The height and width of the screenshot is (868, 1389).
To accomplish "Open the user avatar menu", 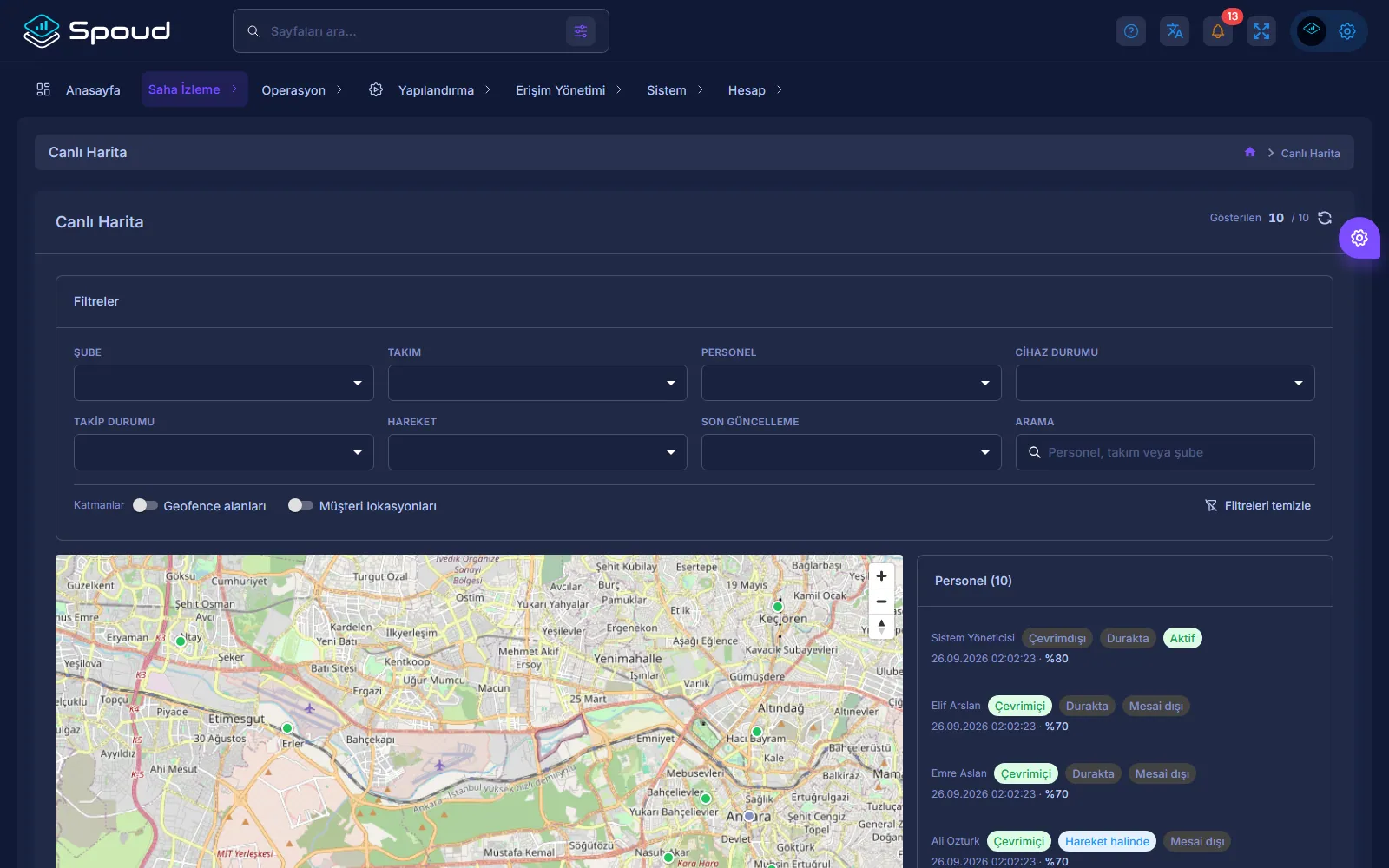I will click(1312, 31).
